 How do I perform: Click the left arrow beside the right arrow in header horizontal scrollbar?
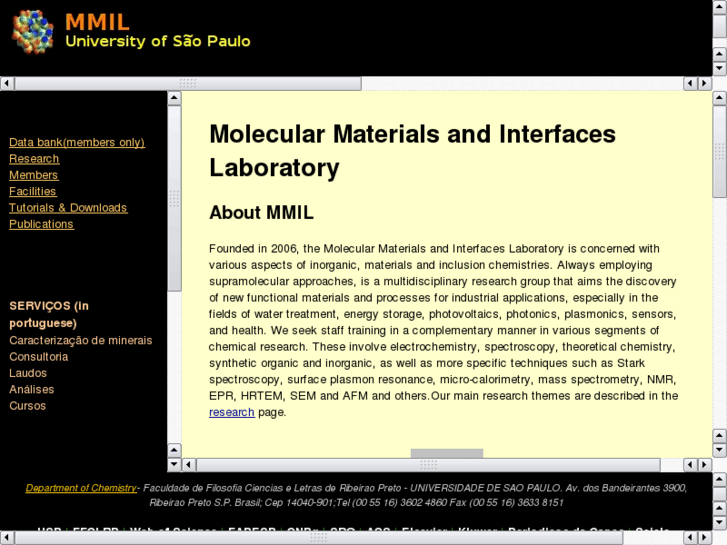pos(690,83)
